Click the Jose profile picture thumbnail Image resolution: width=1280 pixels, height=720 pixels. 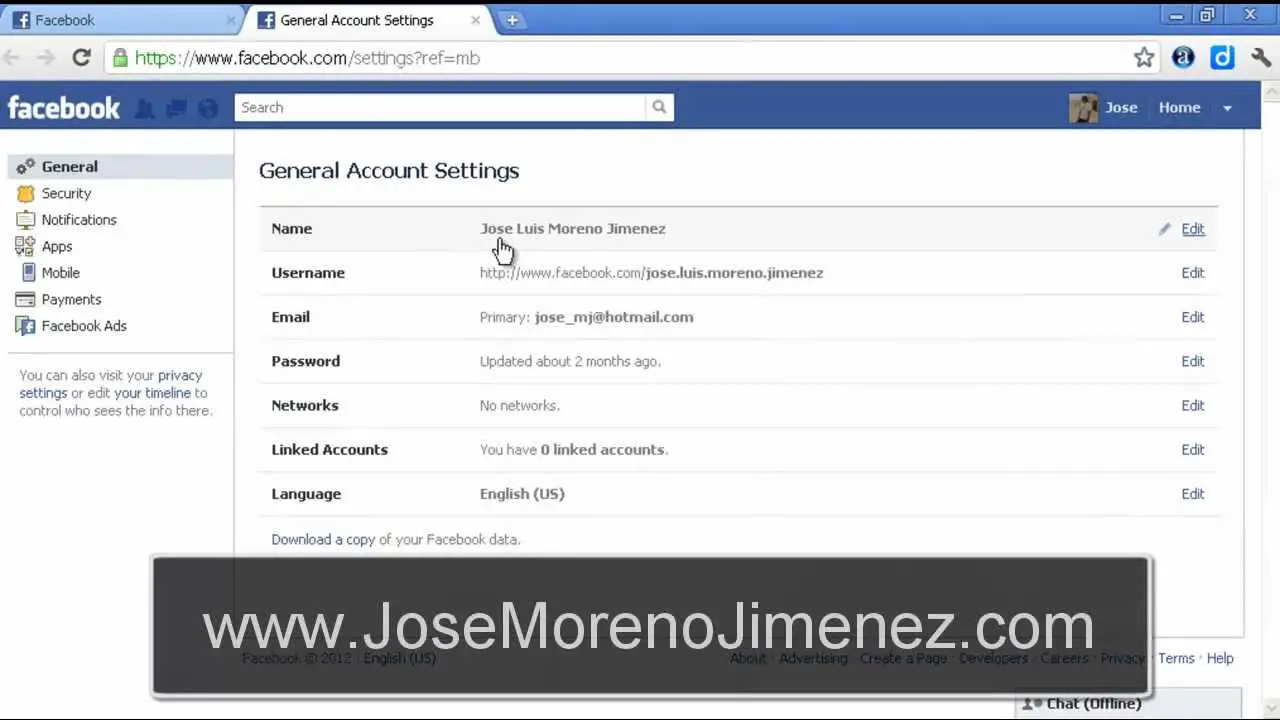[1083, 108]
